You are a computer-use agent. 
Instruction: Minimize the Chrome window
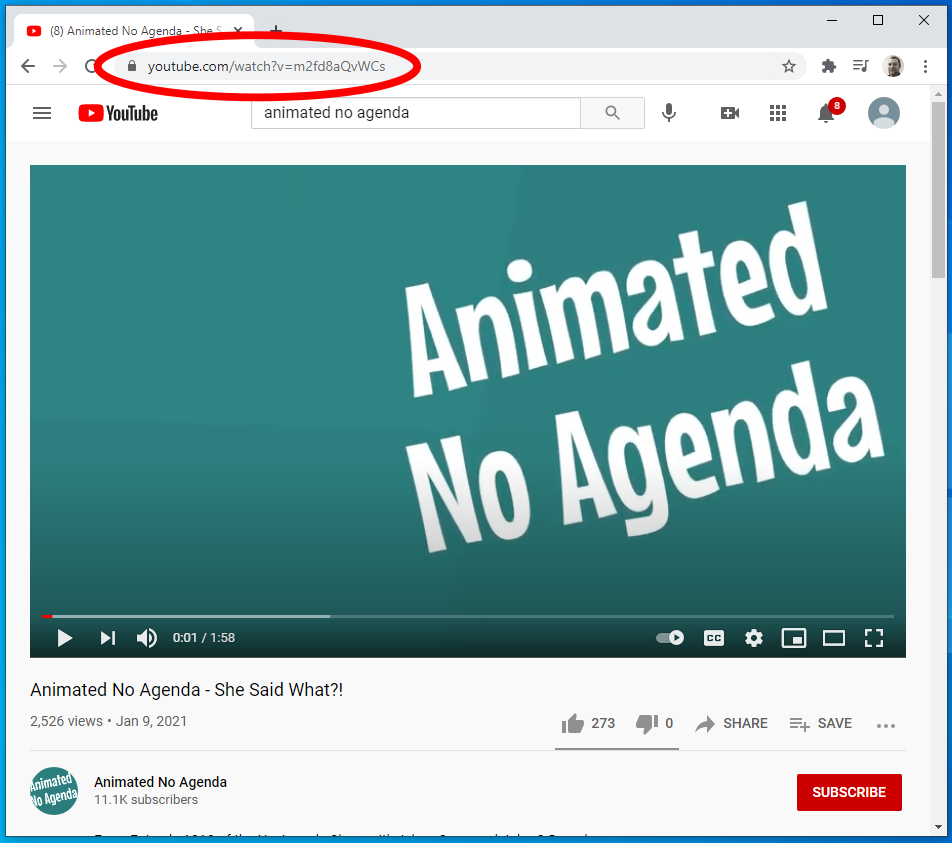pos(832,20)
